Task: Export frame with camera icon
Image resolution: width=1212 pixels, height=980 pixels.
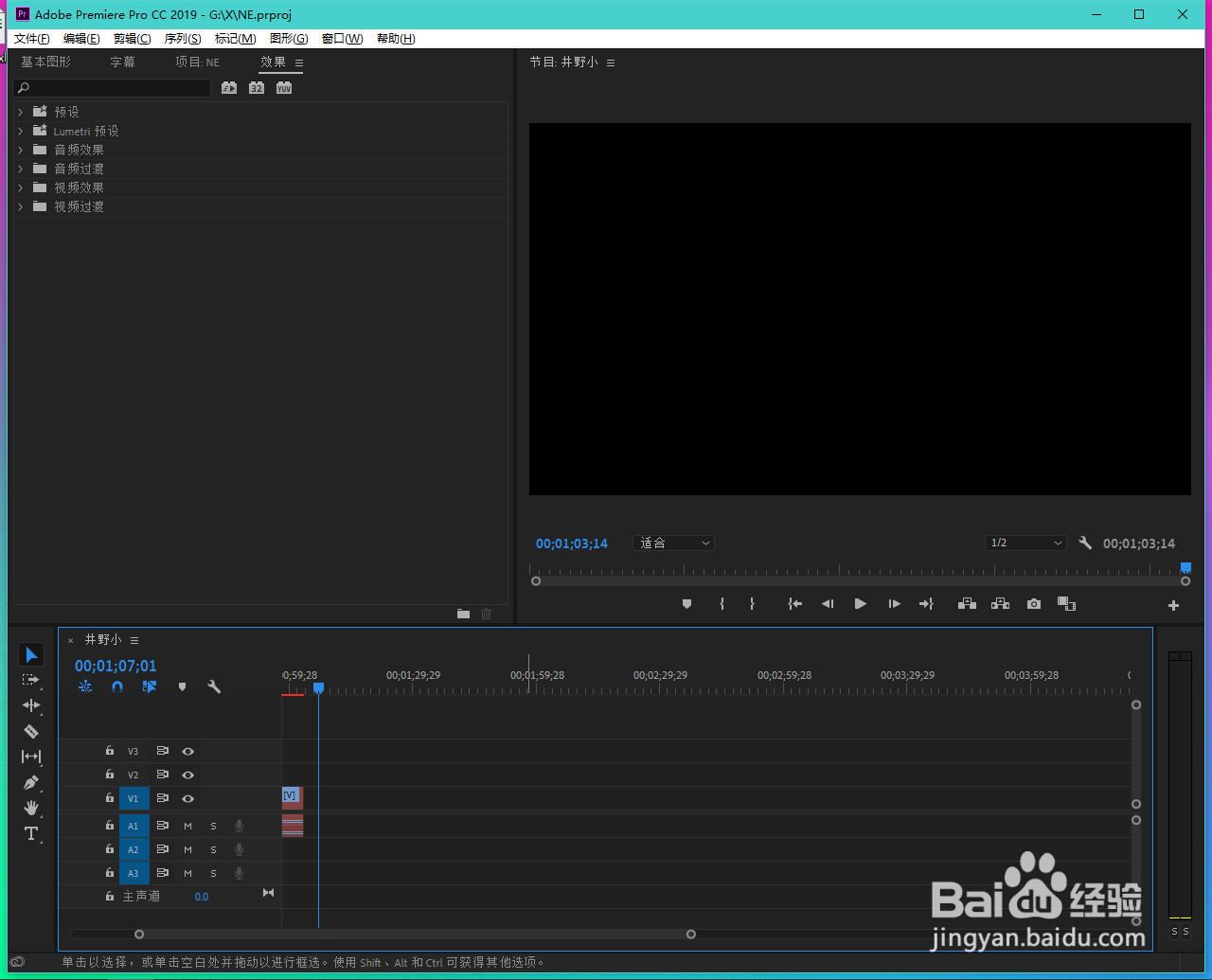Action: [x=1034, y=604]
